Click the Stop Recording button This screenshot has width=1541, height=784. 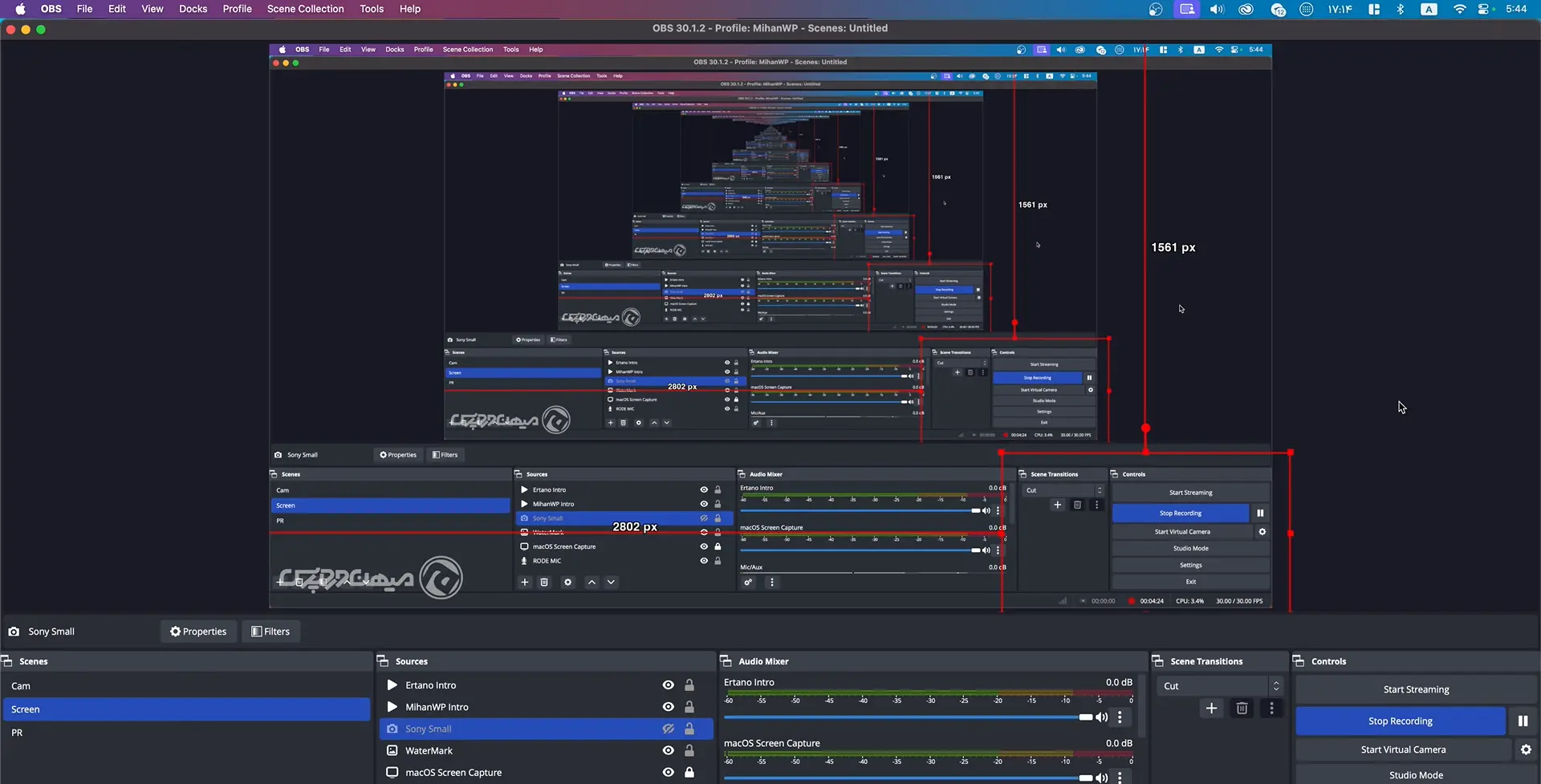coord(1400,721)
